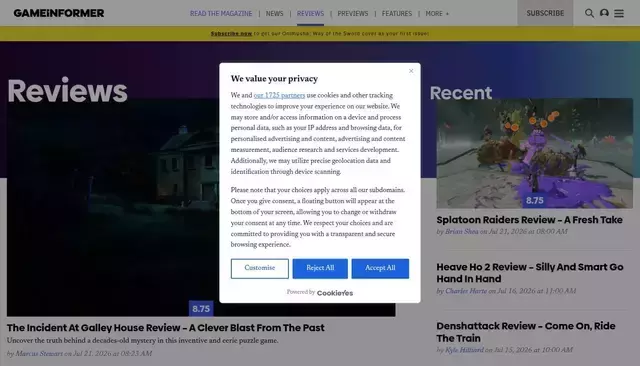Screen dimensions: 640x366
Task: Open Charles Harte author page
Action: (466, 291)
